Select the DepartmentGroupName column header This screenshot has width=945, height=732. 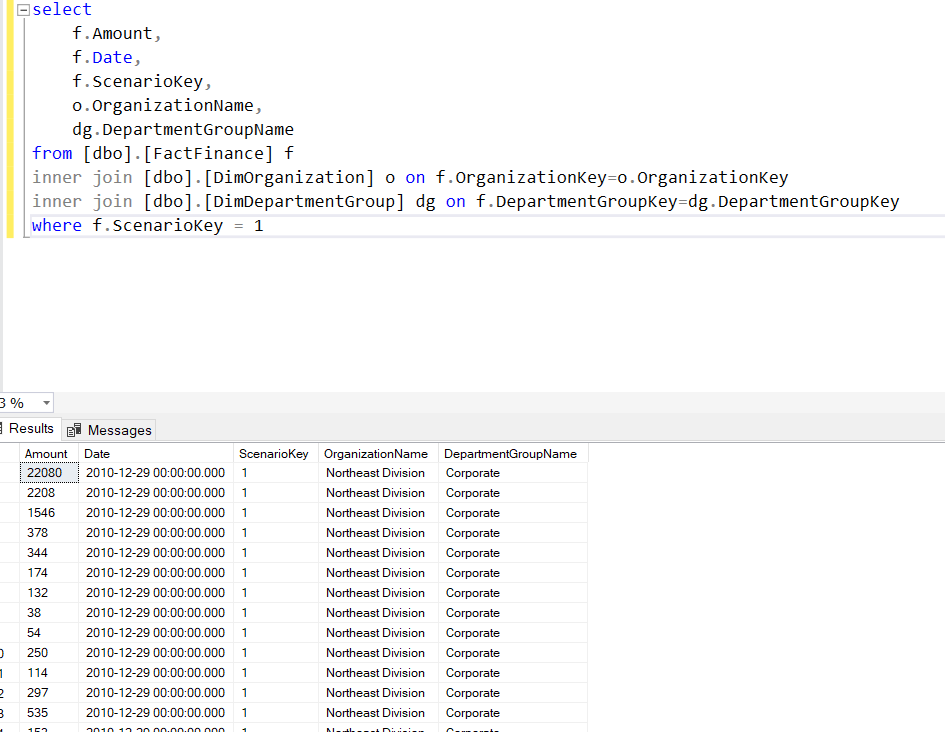pyautogui.click(x=513, y=453)
